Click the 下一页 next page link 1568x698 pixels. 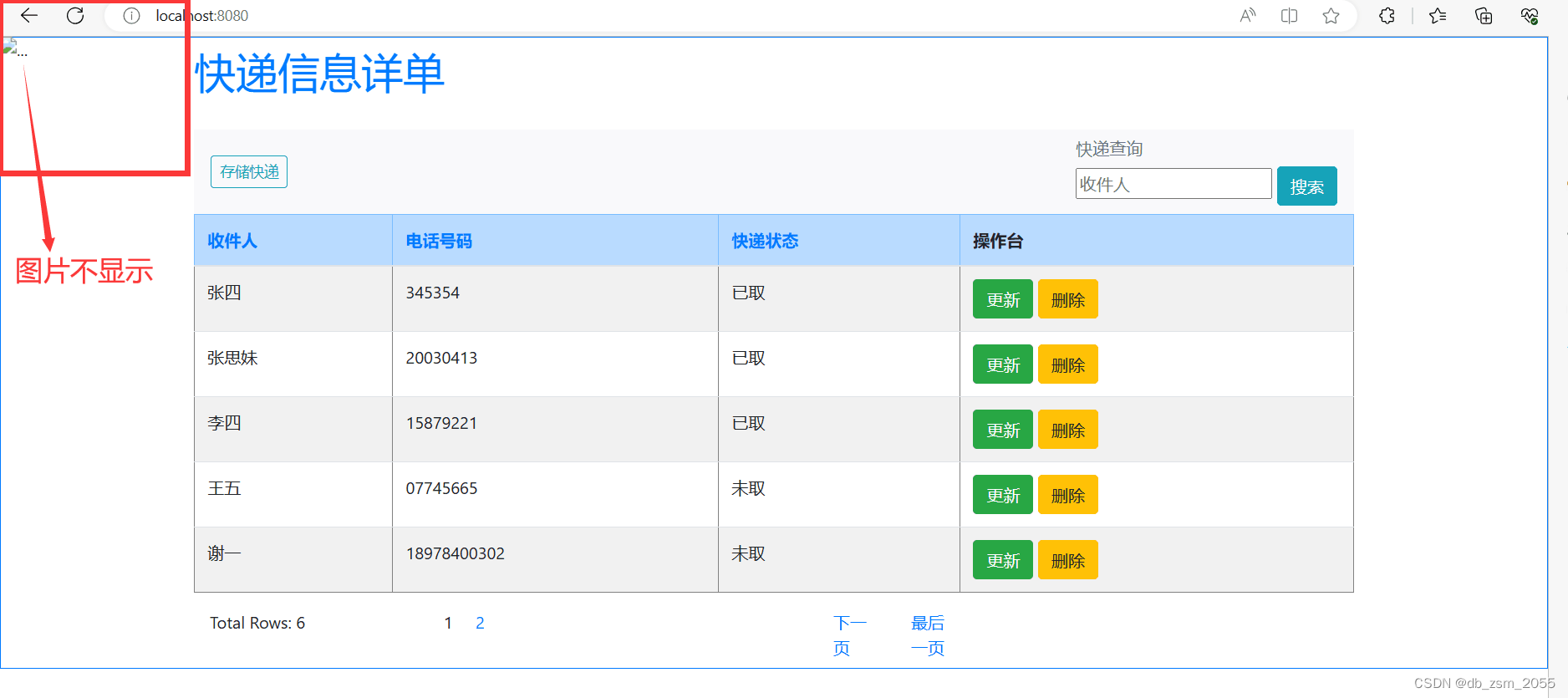pyautogui.click(x=850, y=635)
